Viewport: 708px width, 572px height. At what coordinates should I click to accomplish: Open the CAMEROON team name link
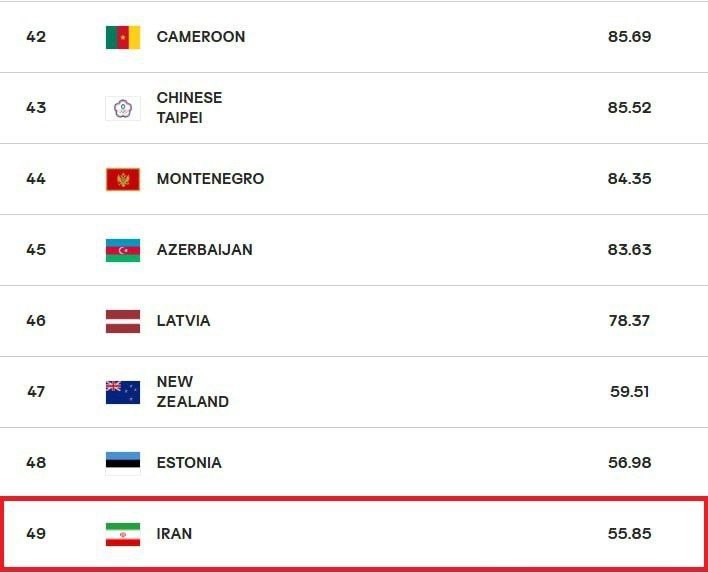(x=201, y=37)
